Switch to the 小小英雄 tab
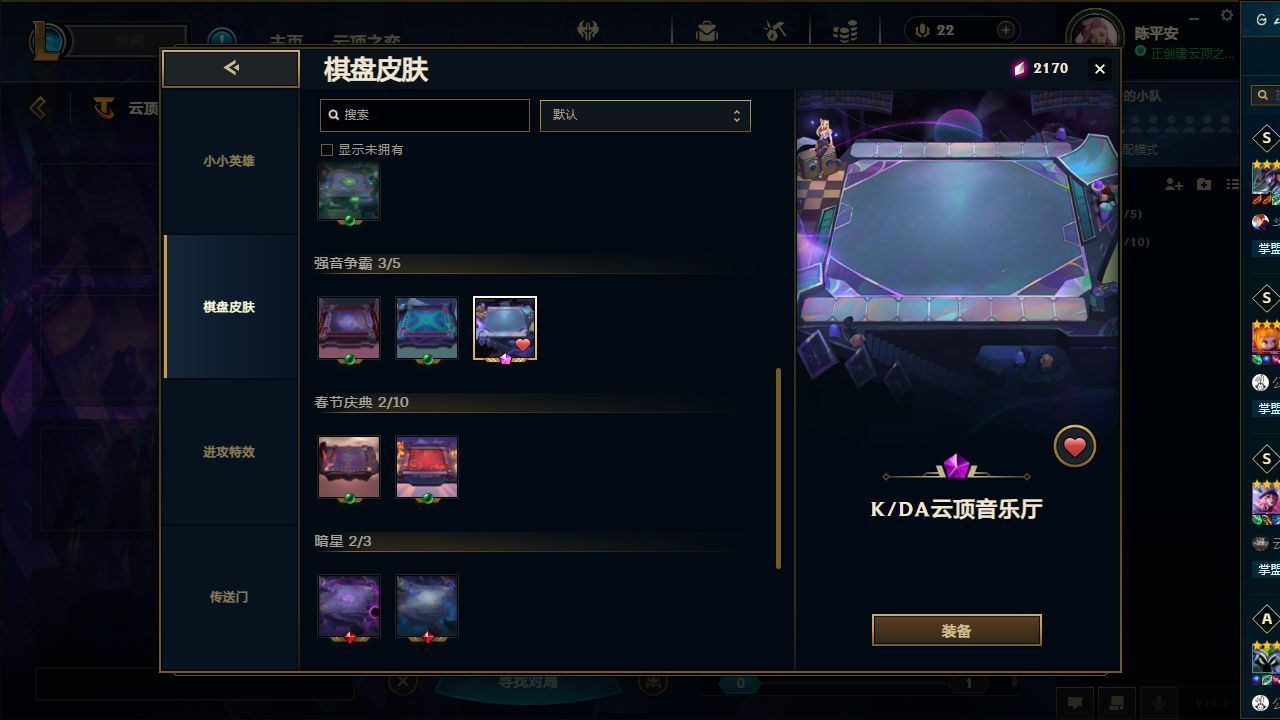Image resolution: width=1280 pixels, height=720 pixels. point(230,161)
